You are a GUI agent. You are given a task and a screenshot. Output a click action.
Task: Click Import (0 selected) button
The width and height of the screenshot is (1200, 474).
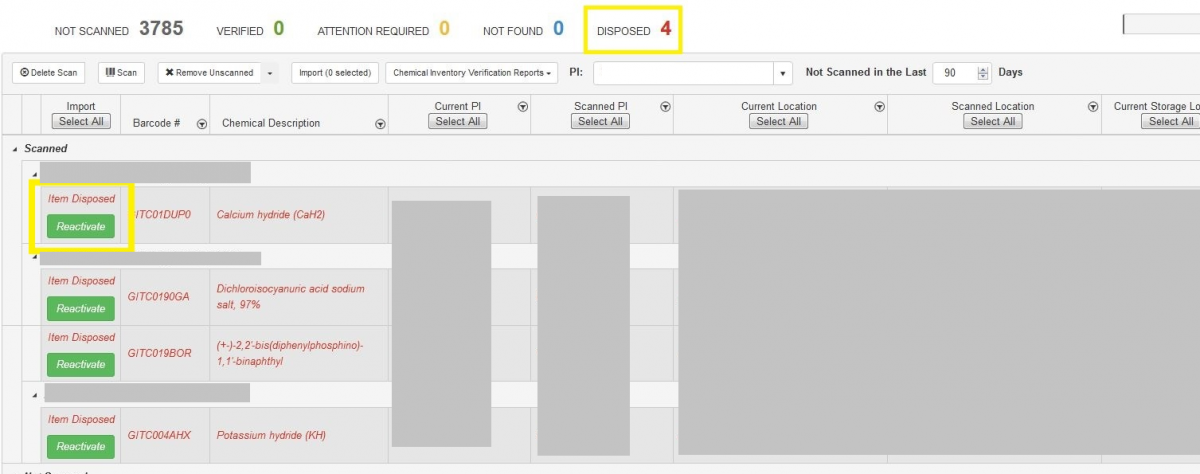334,73
